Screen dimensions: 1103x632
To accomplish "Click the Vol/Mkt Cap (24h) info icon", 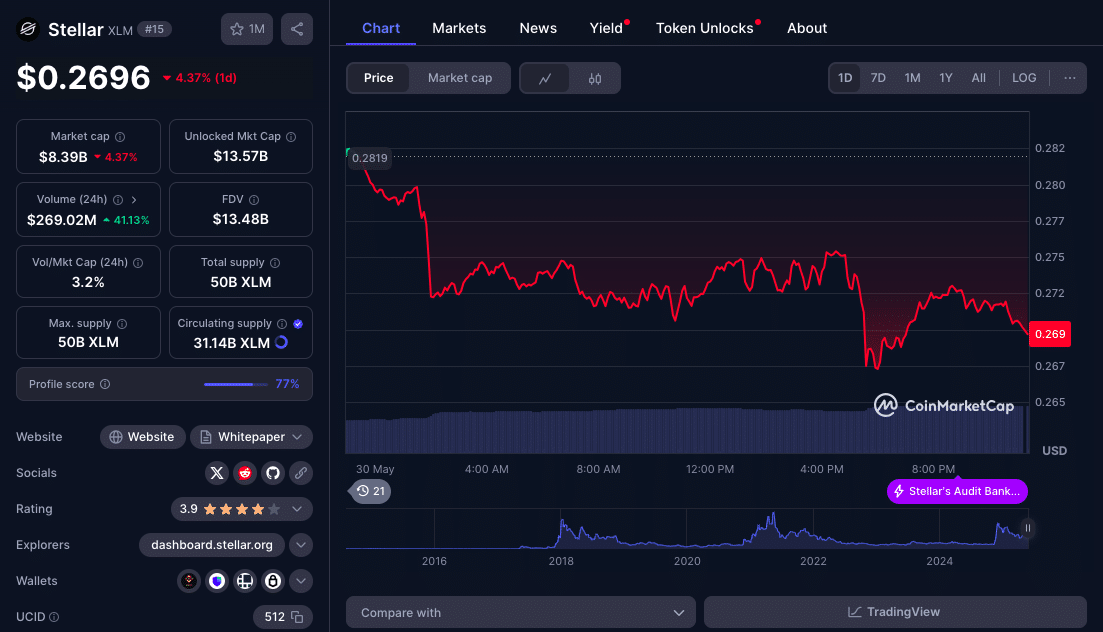I will click(x=139, y=263).
